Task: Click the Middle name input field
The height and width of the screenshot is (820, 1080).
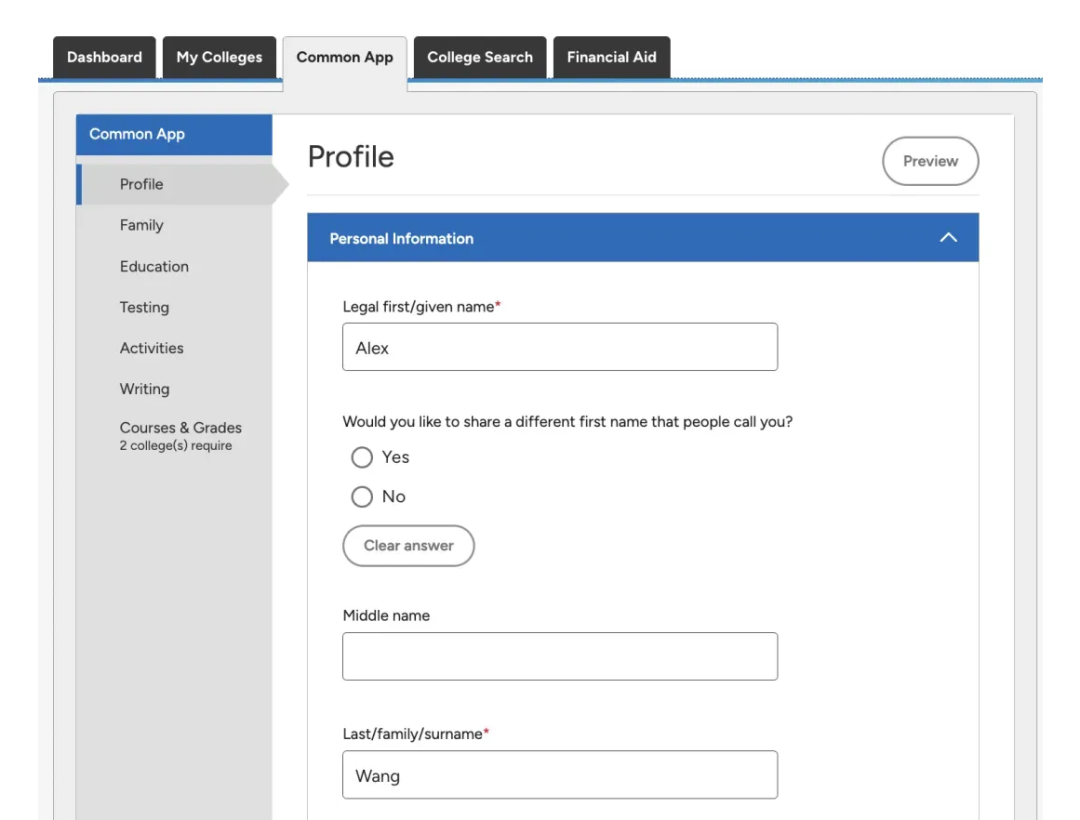Action: click(560, 656)
